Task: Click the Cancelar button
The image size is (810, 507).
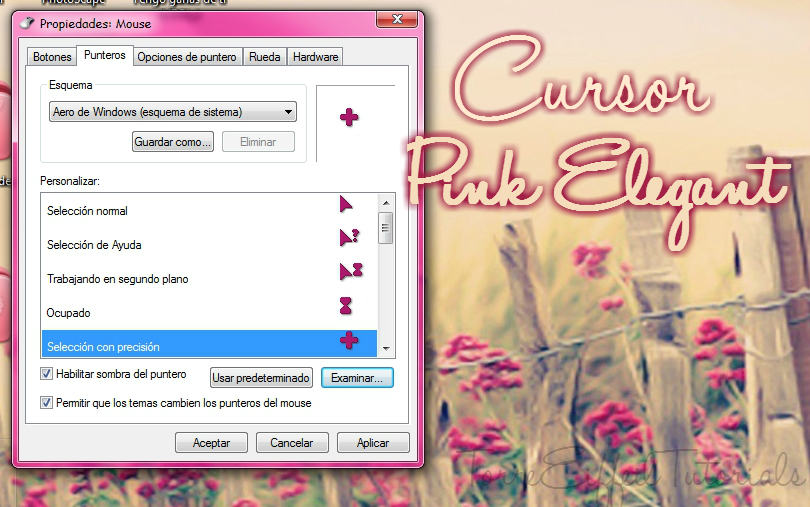Action: [x=292, y=443]
